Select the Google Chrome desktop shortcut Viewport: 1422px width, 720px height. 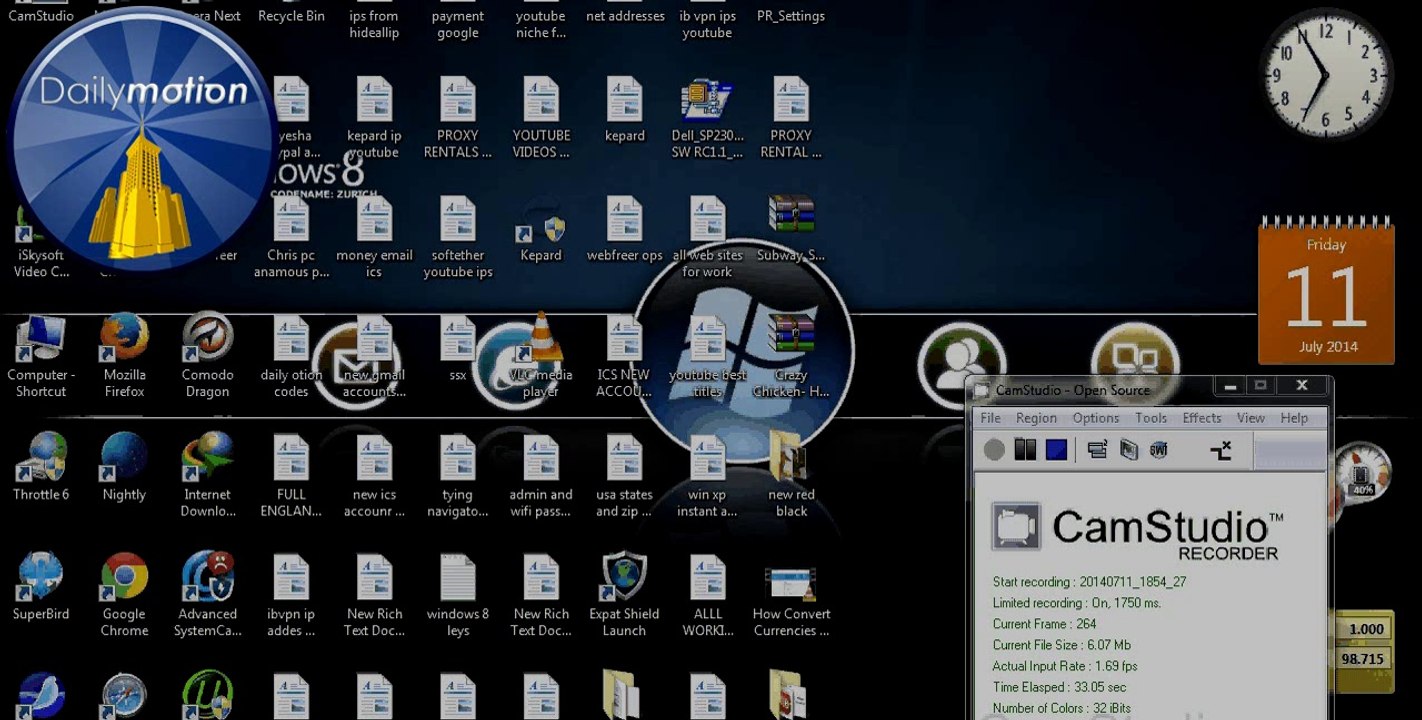click(x=124, y=595)
